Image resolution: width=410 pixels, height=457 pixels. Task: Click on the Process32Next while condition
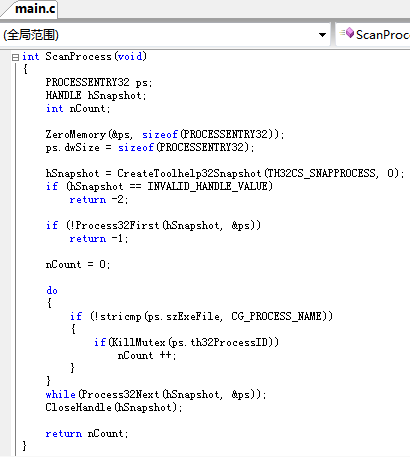170,395
